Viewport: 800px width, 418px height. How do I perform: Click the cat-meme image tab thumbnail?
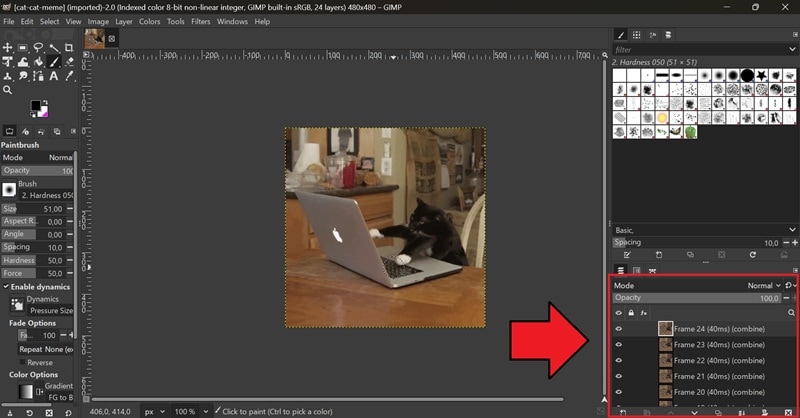[x=94, y=39]
